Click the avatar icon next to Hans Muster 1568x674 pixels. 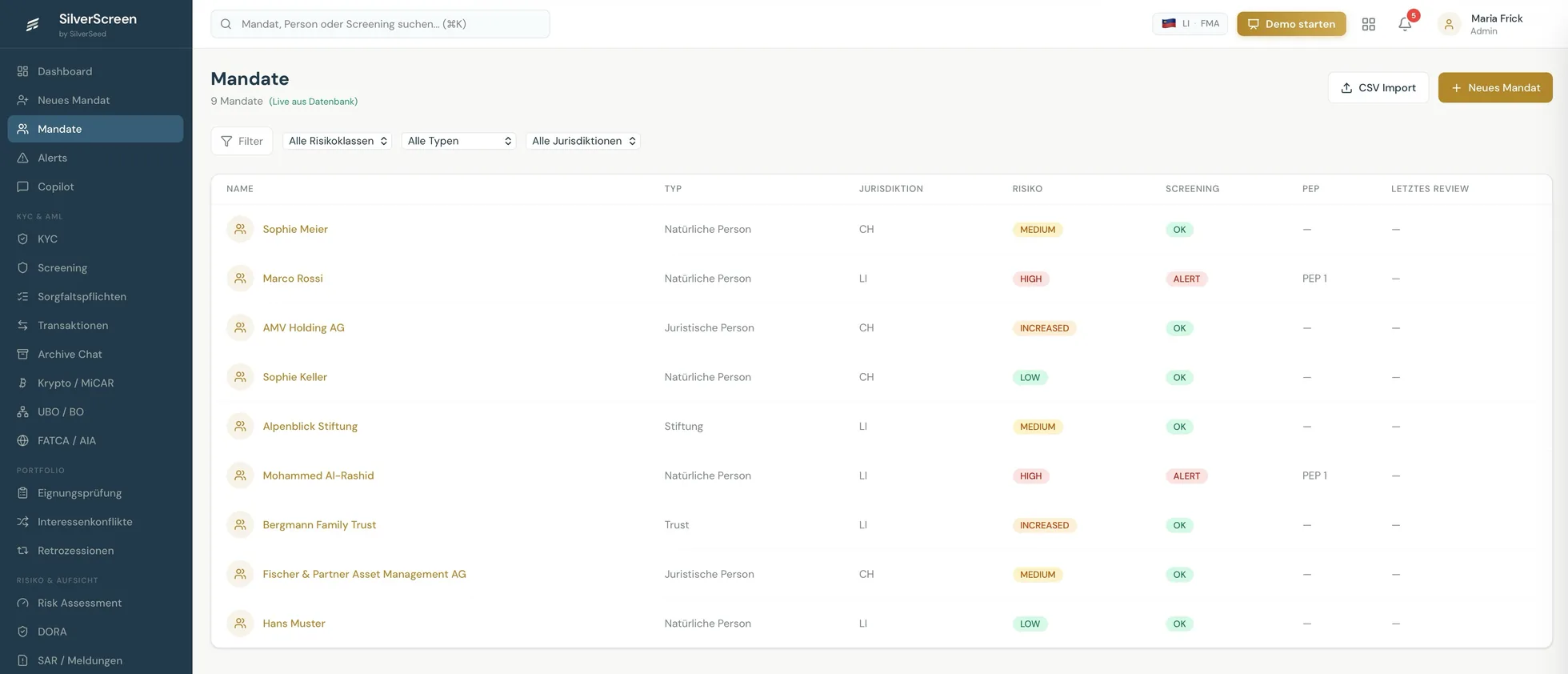[x=240, y=624]
